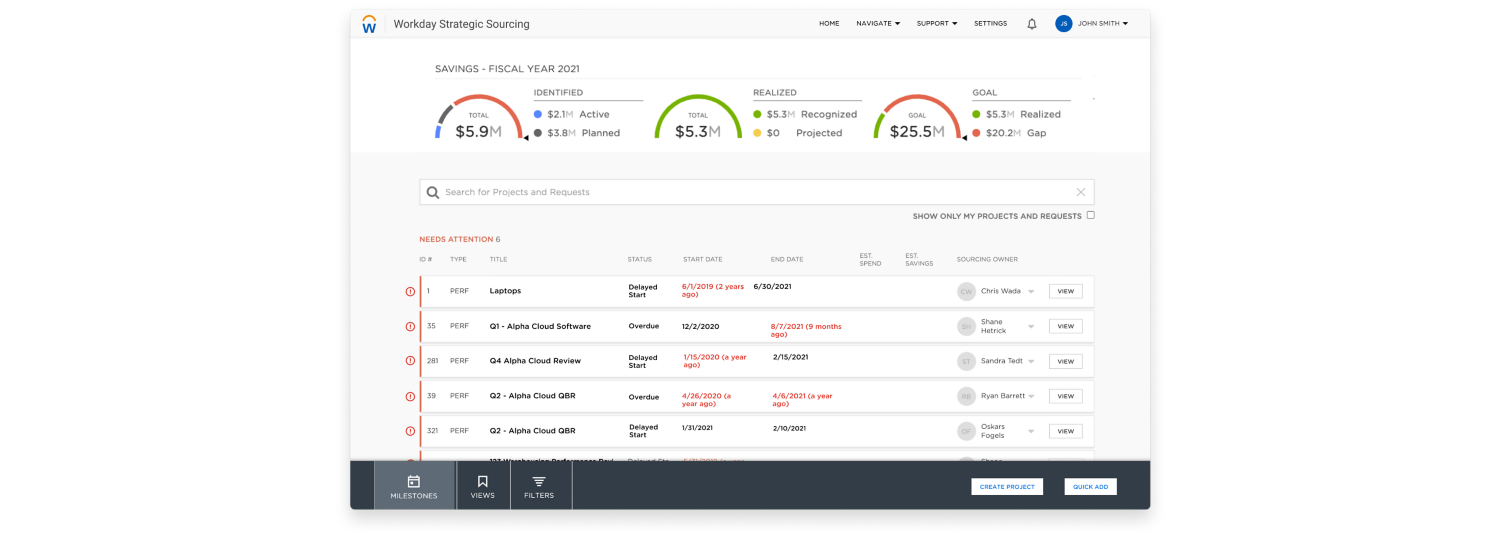Click View for project ID 321

pos(1065,431)
